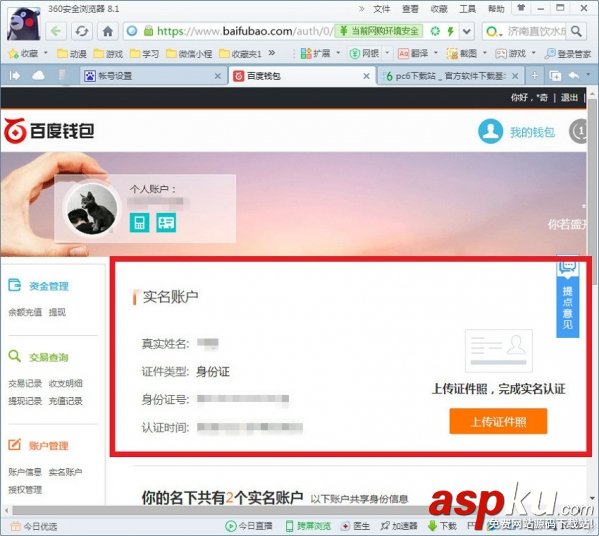Click the search magnifier icon
This screenshot has height=536, width=599.
576,31
